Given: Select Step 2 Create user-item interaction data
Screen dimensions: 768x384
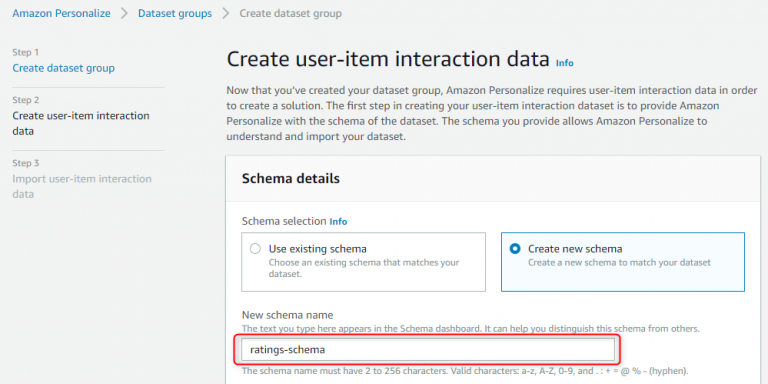Looking at the screenshot, I should coord(81,123).
